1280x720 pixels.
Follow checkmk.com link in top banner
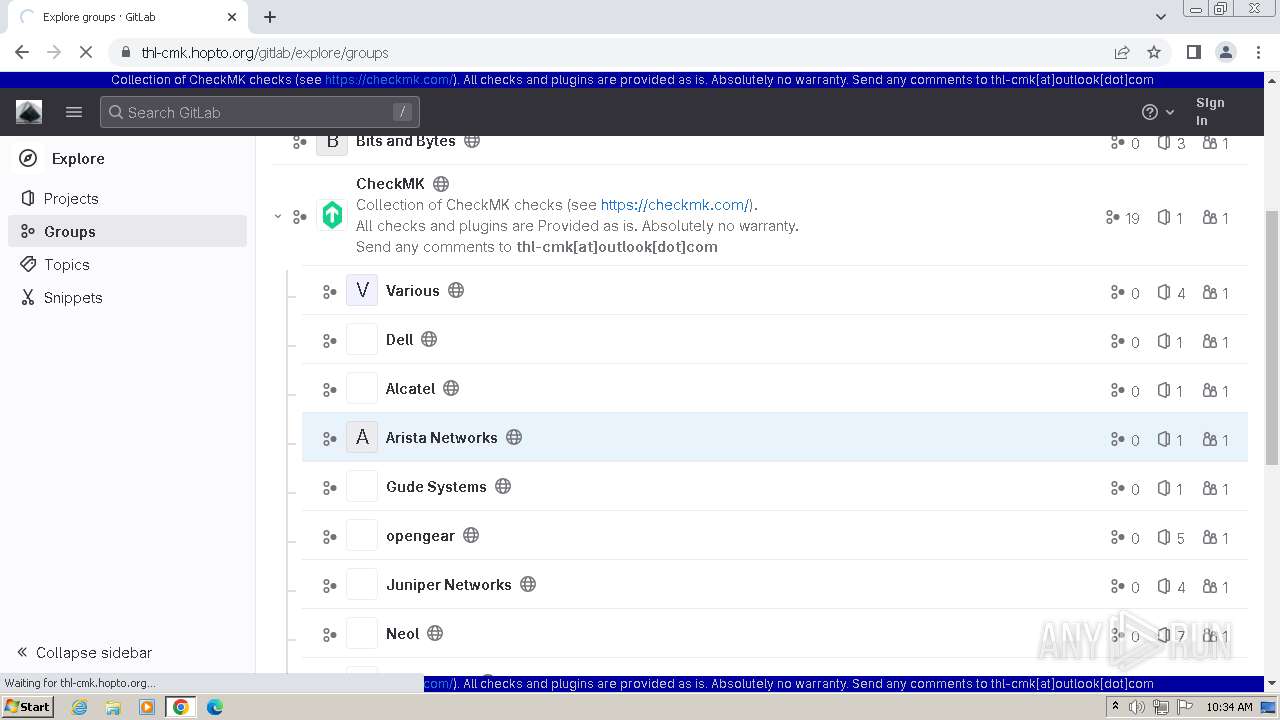click(389, 80)
